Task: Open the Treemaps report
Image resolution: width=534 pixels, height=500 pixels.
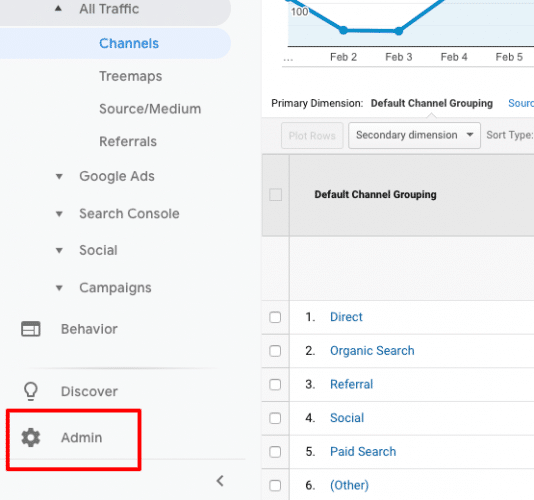Action: 130,76
